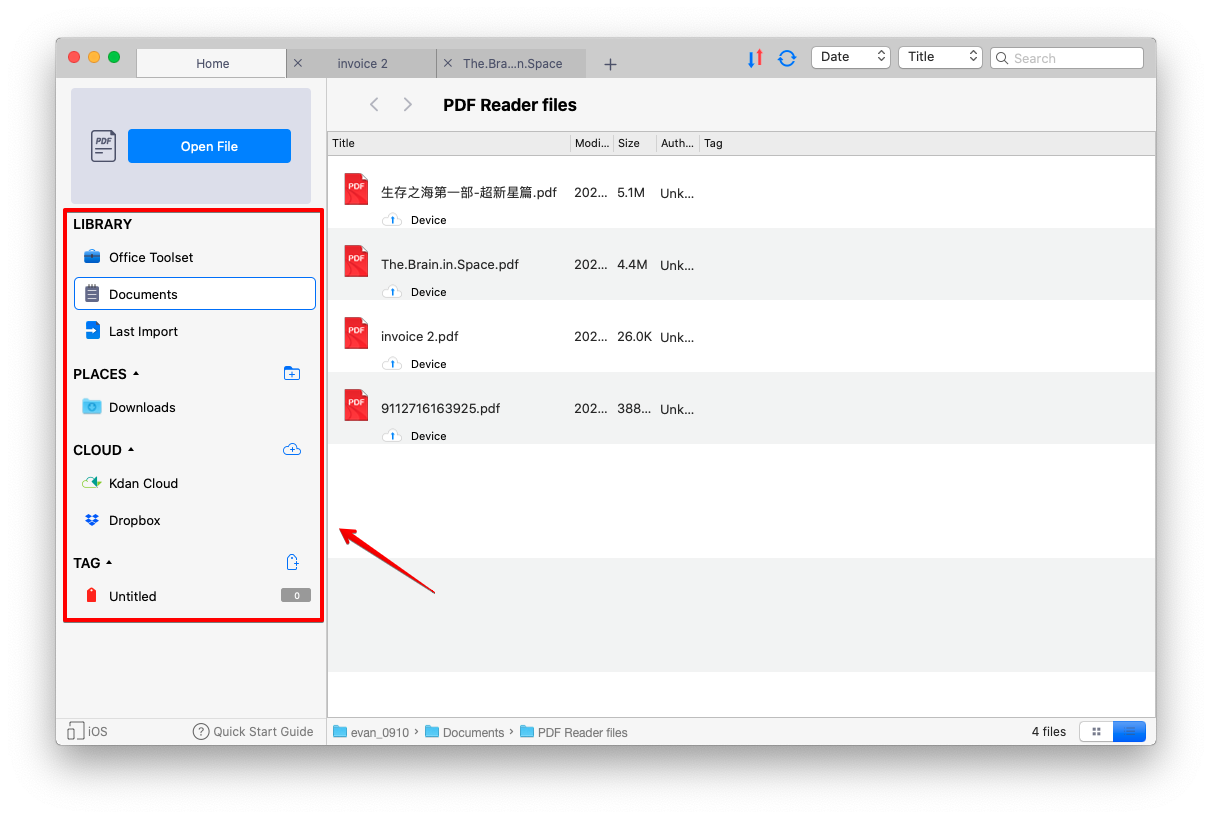Click the 5.1M size cell
The image size is (1212, 819).
pos(631,193)
